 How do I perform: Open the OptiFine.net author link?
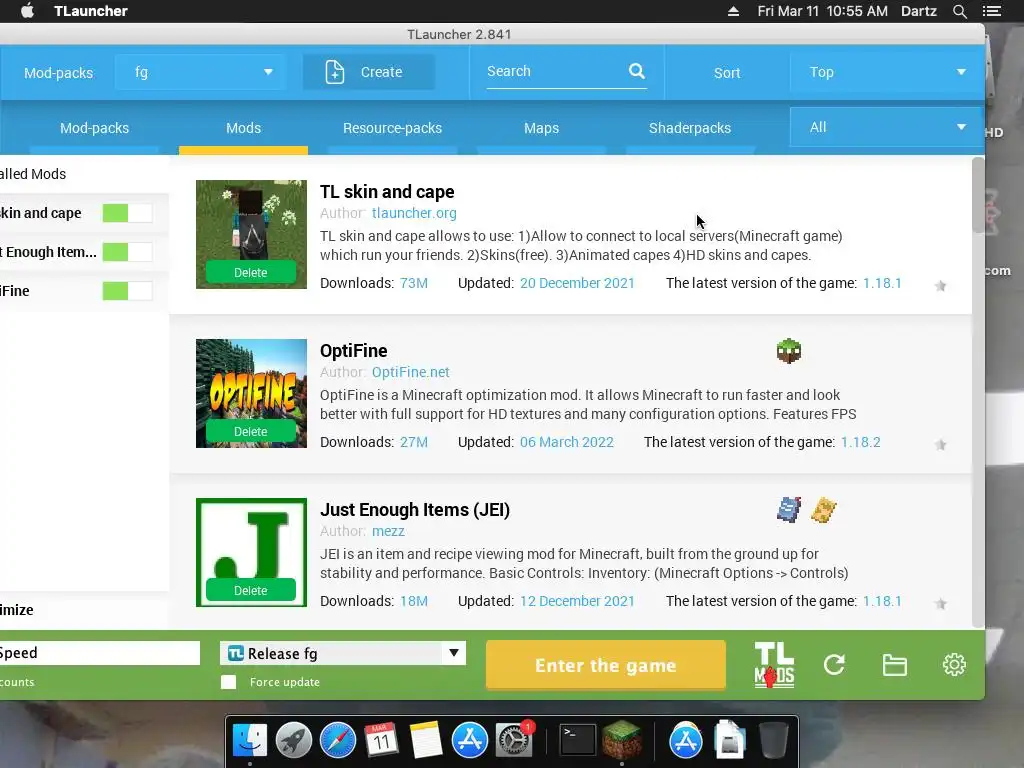click(x=410, y=372)
